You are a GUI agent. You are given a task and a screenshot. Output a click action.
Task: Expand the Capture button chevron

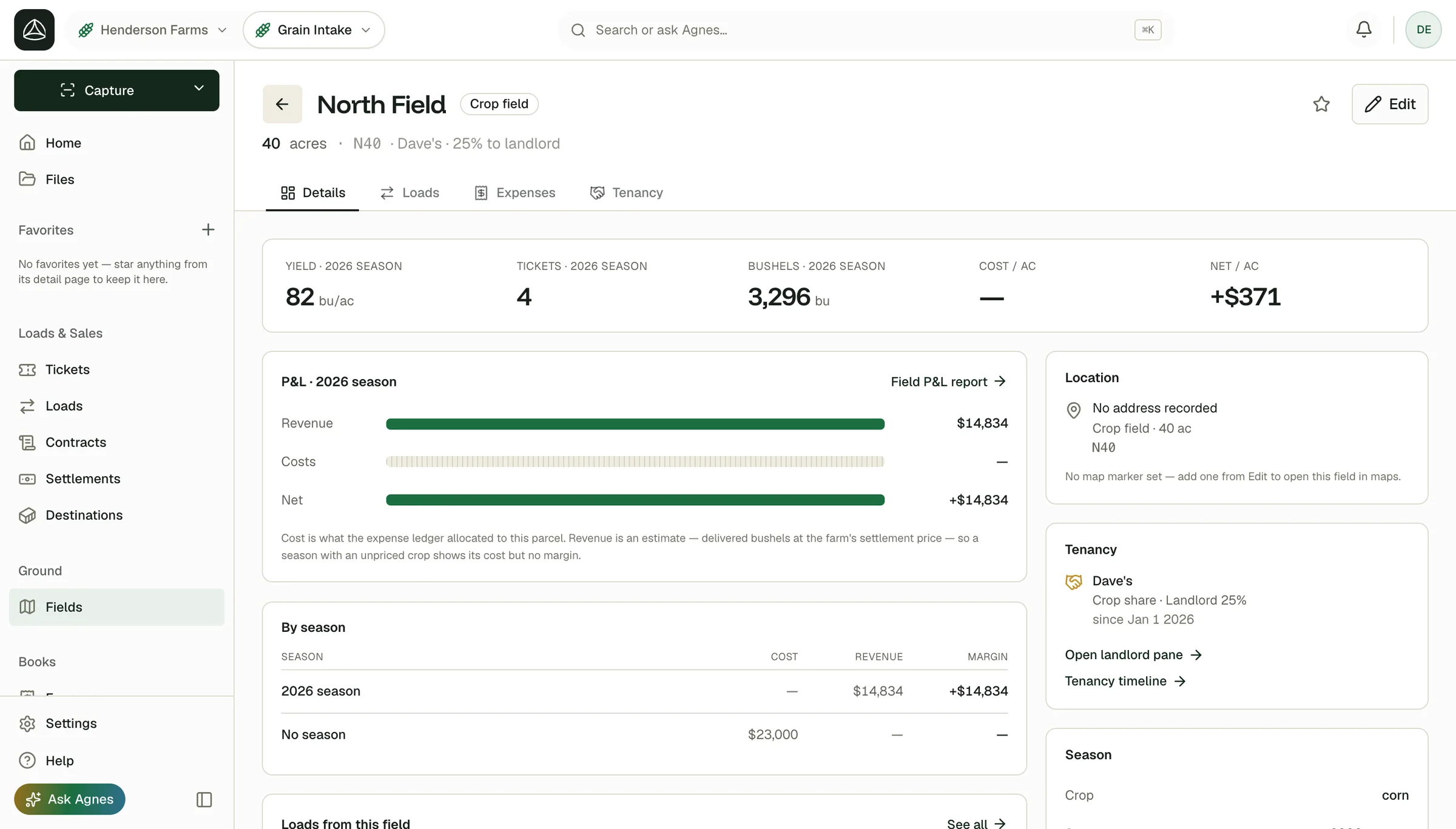(198, 89)
